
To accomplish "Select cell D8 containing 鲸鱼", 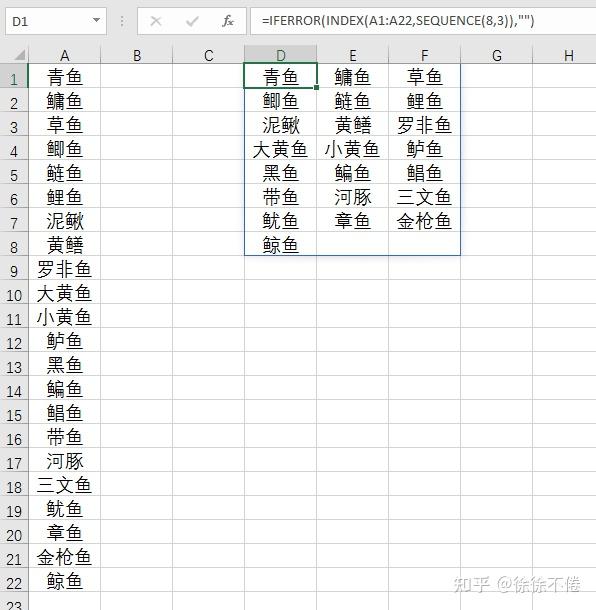I will point(280,244).
